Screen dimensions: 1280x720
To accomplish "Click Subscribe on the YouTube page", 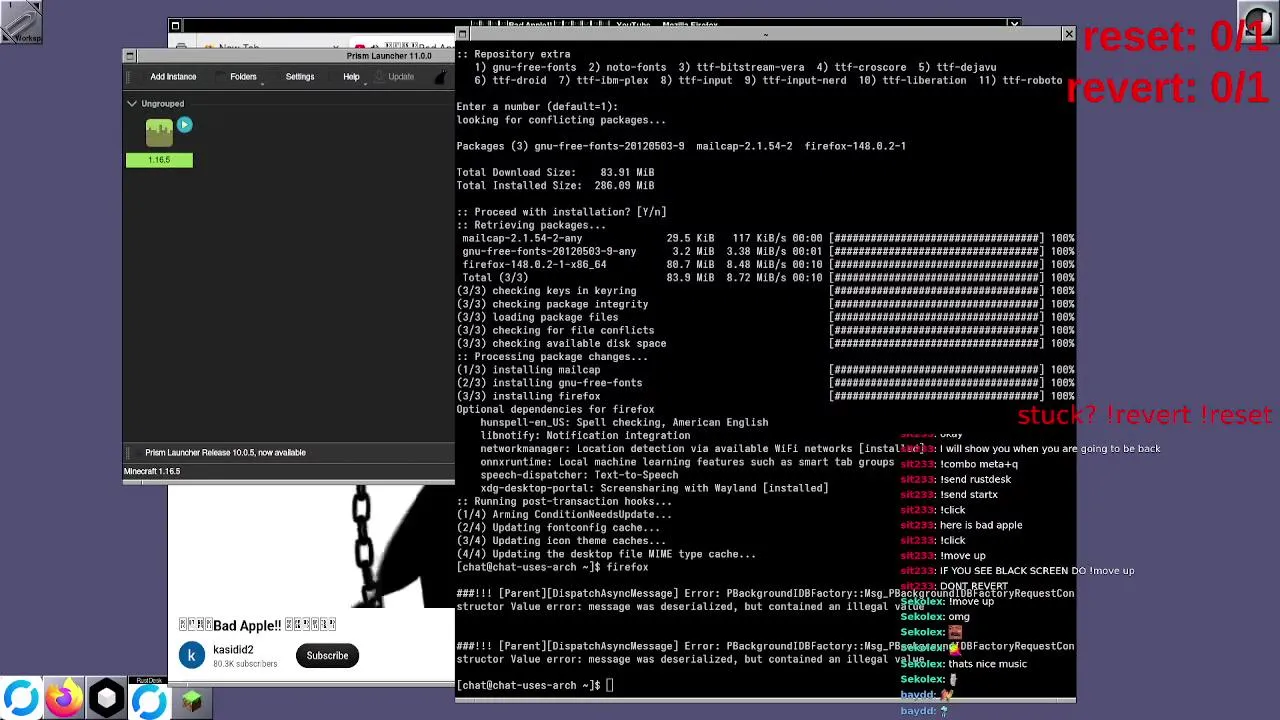I will click(327, 656).
